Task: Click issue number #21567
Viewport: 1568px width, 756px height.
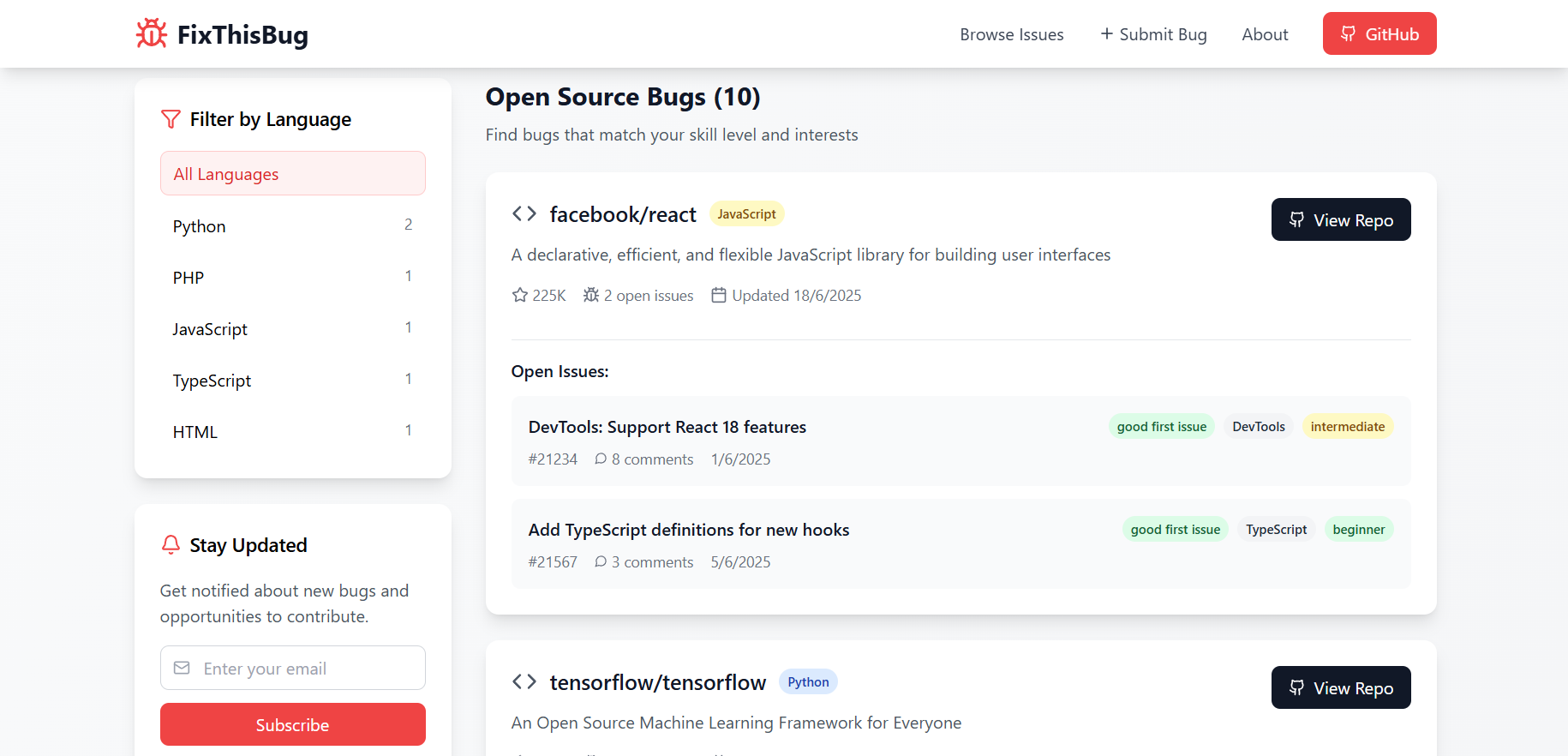Action: [x=553, y=562]
